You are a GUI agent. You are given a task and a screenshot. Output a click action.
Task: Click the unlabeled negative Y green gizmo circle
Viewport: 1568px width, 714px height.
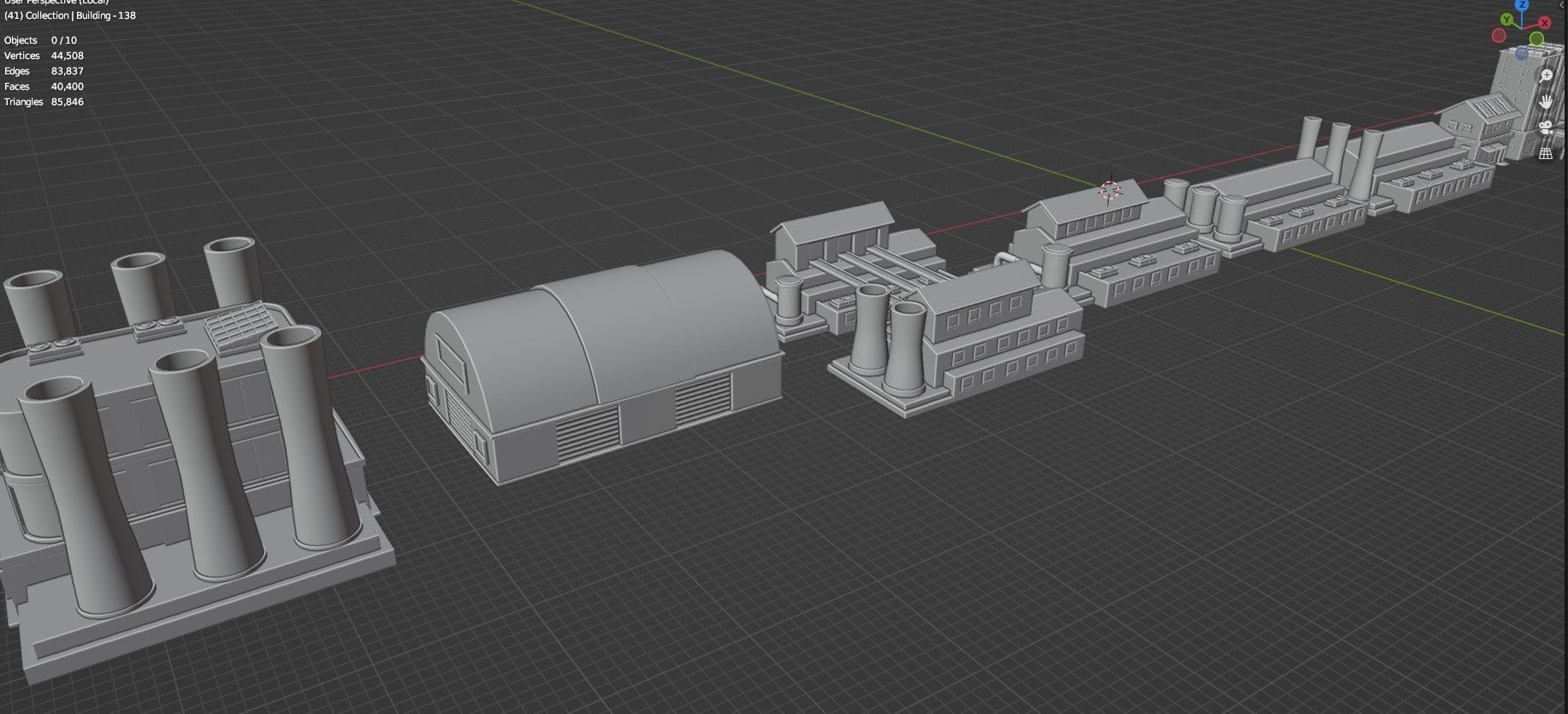[1536, 38]
